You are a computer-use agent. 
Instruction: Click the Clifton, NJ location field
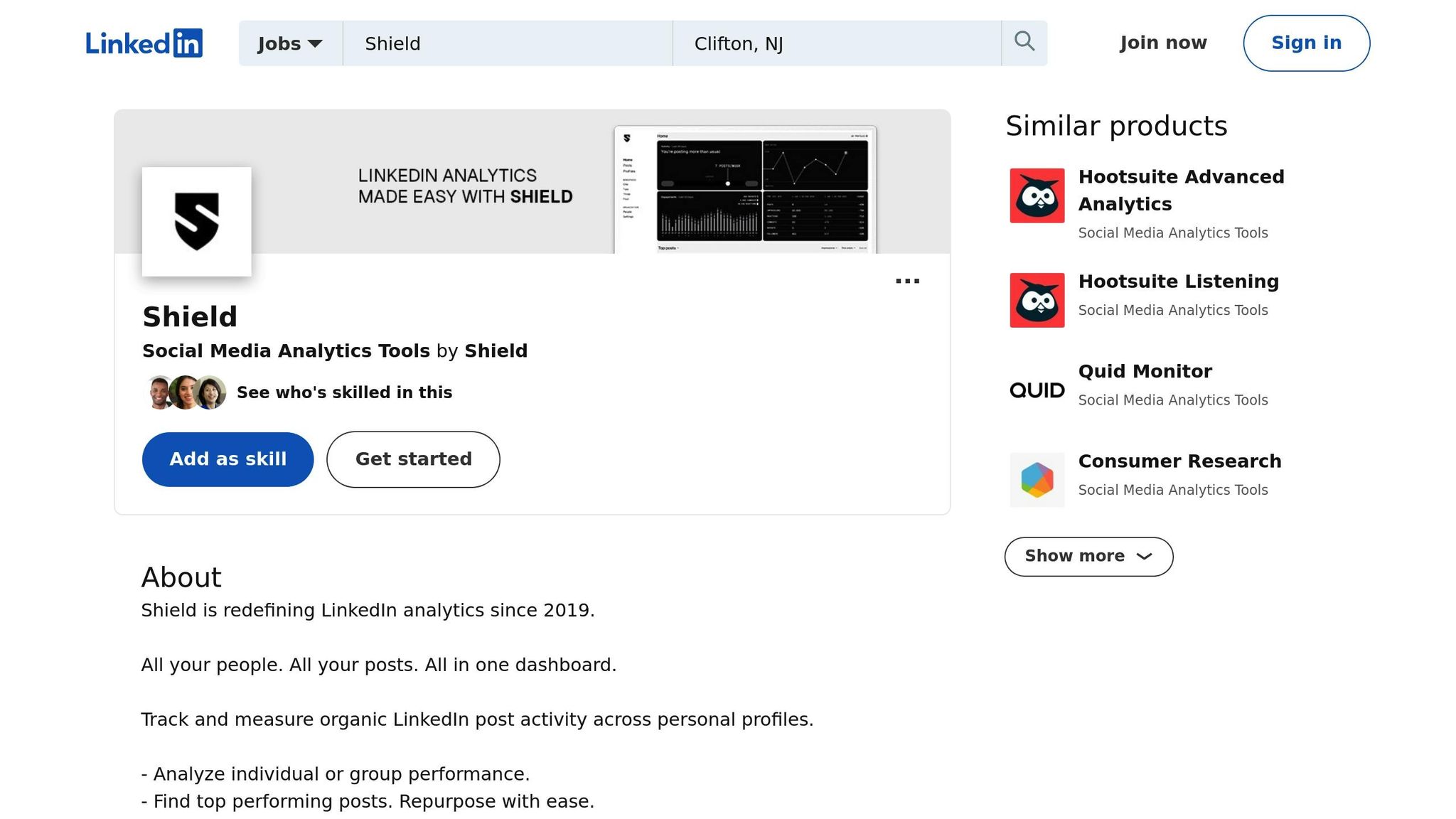pyautogui.click(x=836, y=43)
